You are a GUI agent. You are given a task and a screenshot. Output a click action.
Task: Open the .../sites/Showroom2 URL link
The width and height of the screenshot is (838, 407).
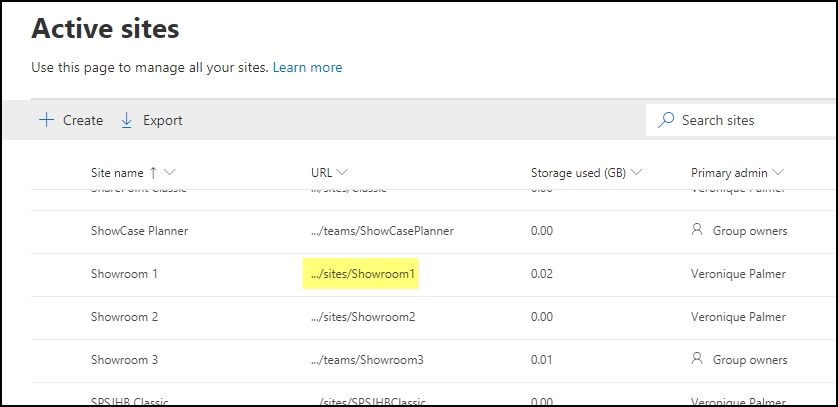tap(362, 316)
